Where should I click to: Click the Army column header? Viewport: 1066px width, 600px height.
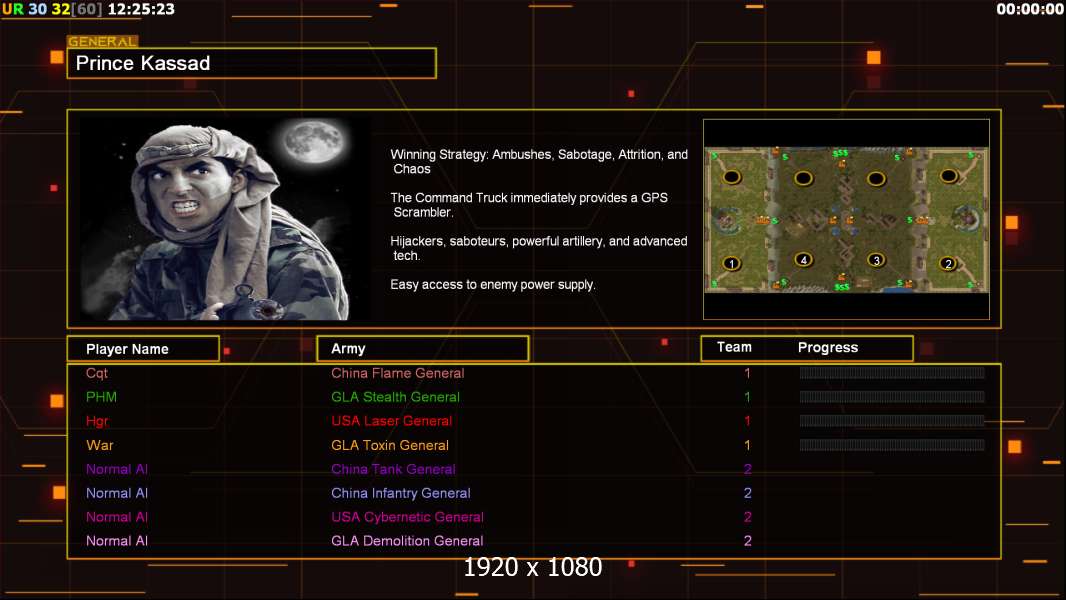pos(423,349)
